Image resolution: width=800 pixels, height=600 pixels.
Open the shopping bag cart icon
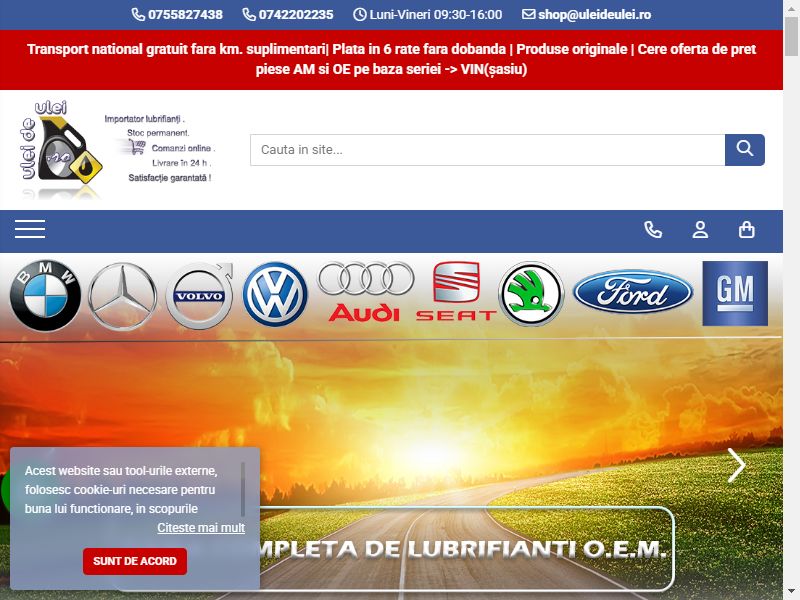tap(746, 230)
